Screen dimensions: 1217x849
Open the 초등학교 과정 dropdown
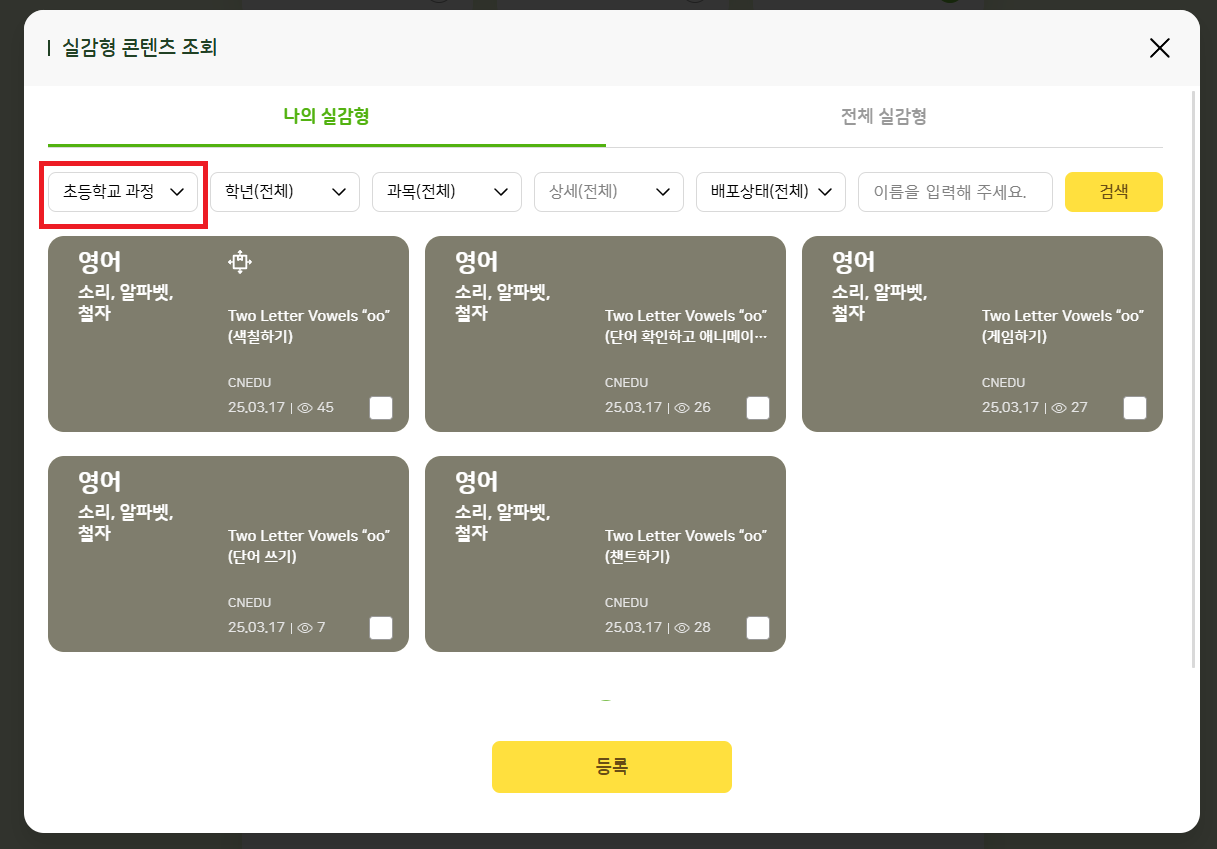tap(123, 192)
